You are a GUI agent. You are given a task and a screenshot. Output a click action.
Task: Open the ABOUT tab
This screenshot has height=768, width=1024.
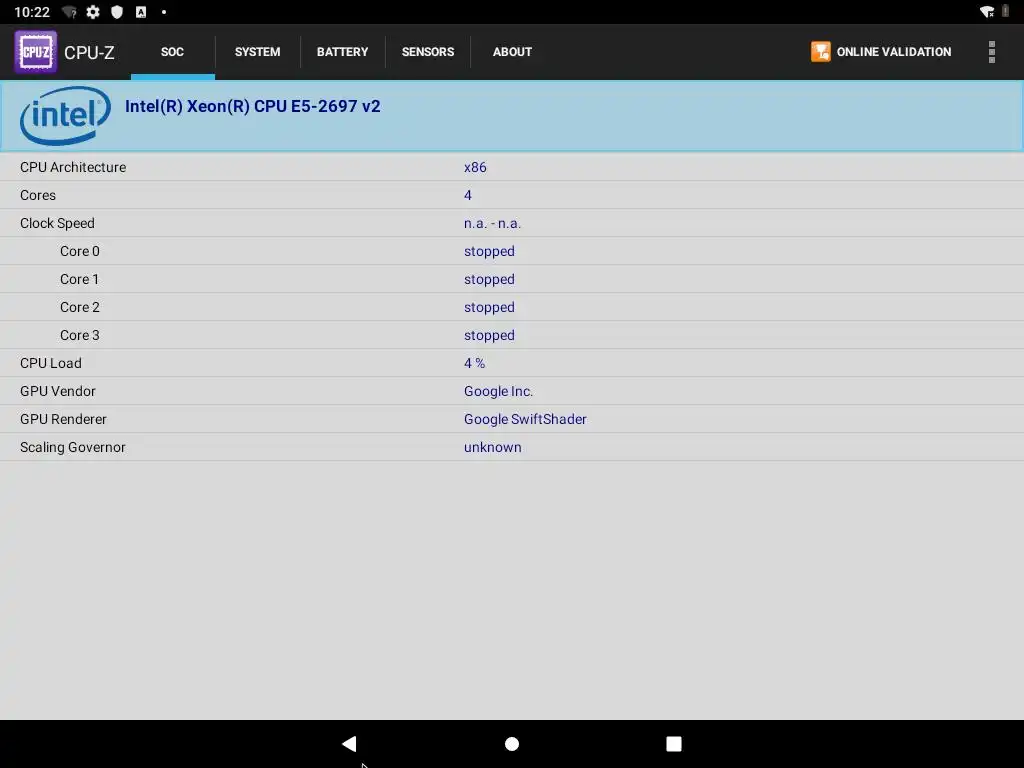(512, 52)
